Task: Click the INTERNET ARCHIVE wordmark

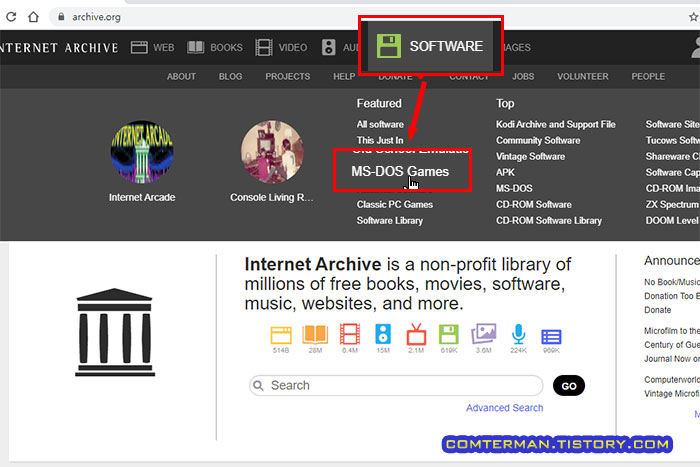Action: point(59,48)
